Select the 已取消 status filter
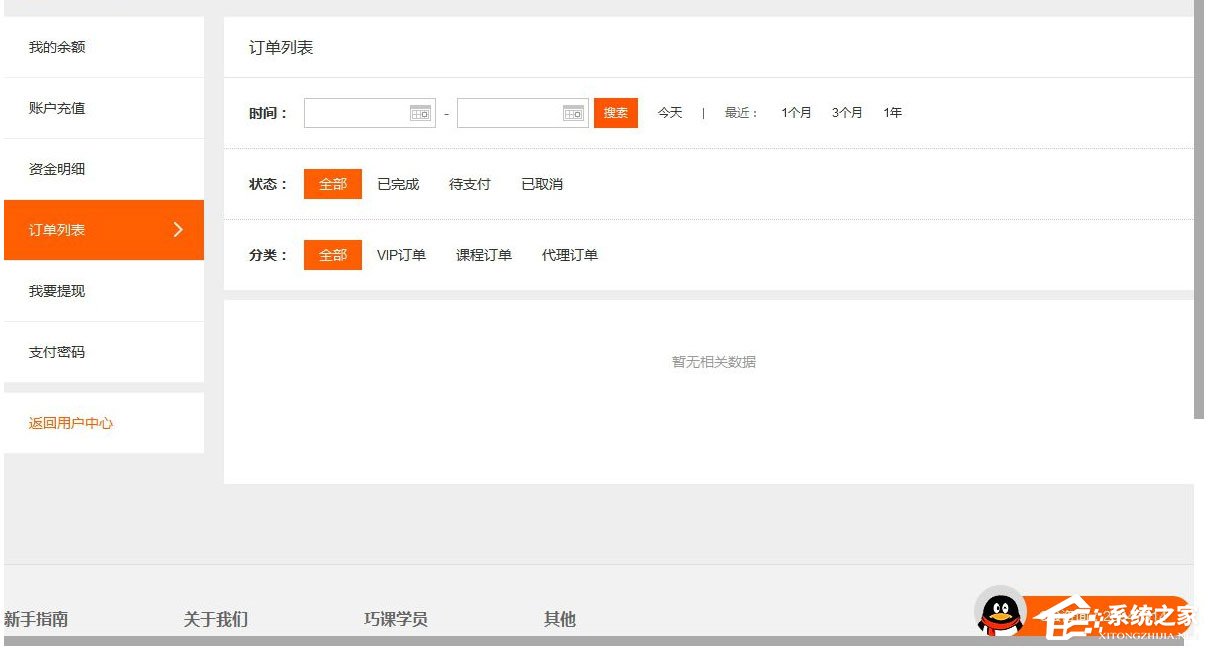The height and width of the screenshot is (649, 1208). [x=541, y=184]
